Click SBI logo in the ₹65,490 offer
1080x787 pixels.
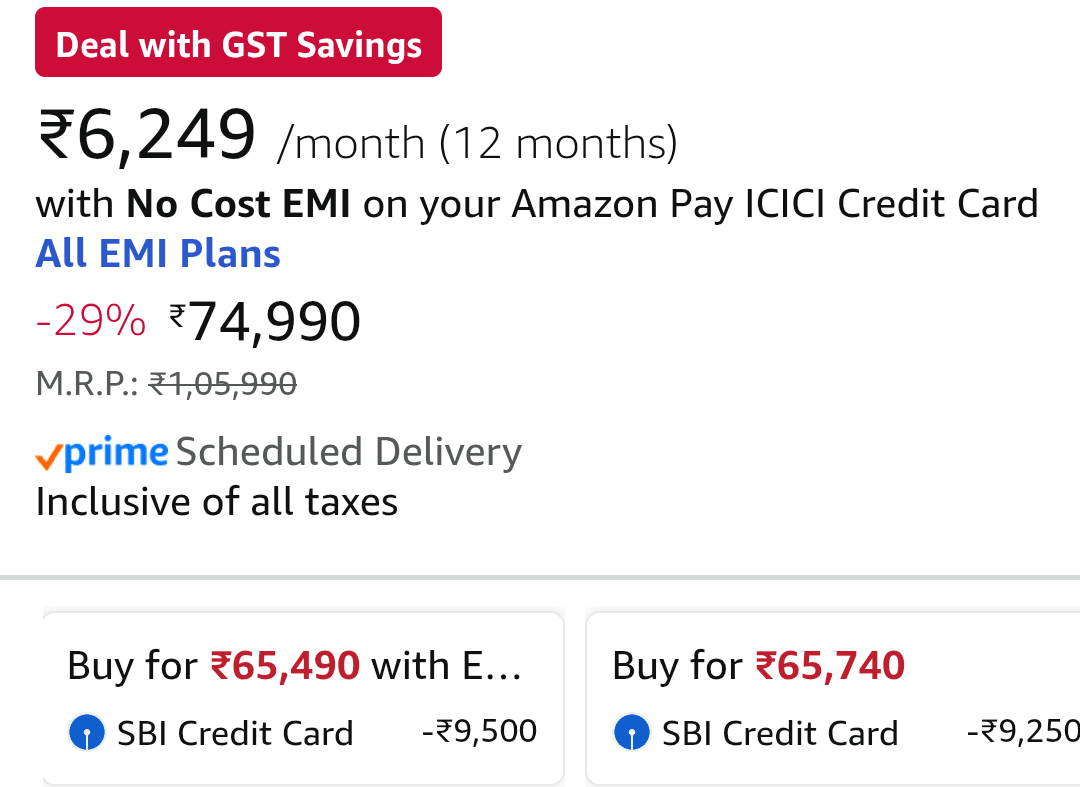point(87,733)
